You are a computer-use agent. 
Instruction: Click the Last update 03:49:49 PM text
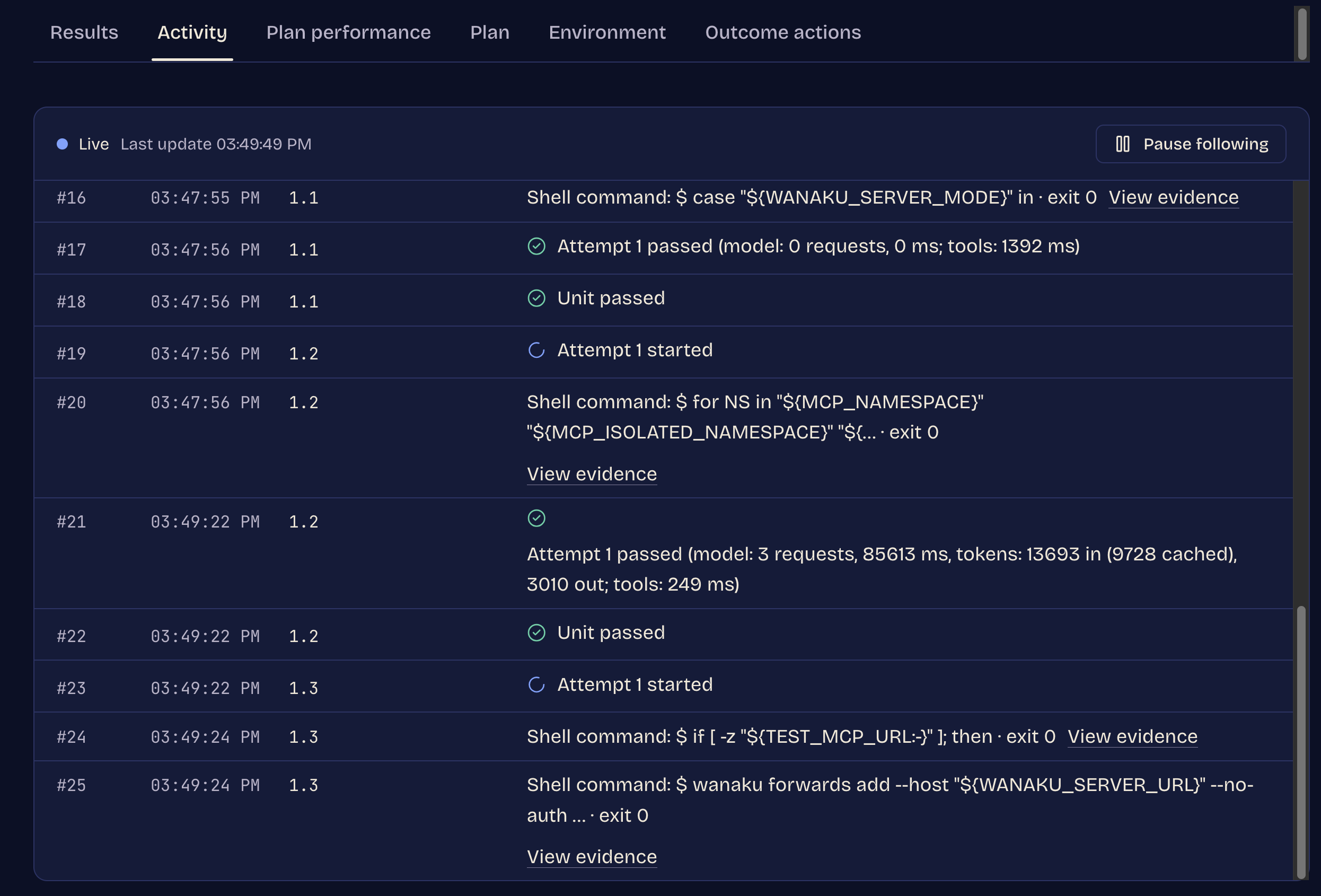tap(216, 144)
